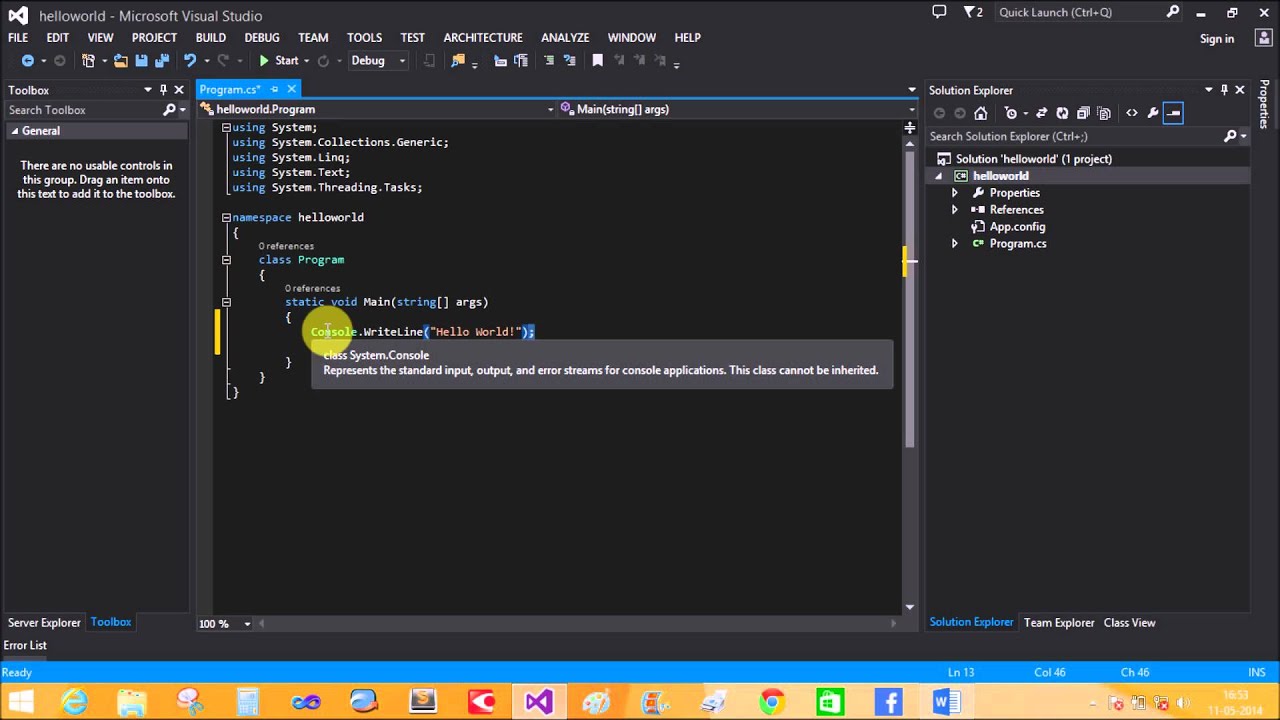Toggle auto-hide pin on Solution Explorer panel
The height and width of the screenshot is (720, 1280).
tap(1224, 90)
